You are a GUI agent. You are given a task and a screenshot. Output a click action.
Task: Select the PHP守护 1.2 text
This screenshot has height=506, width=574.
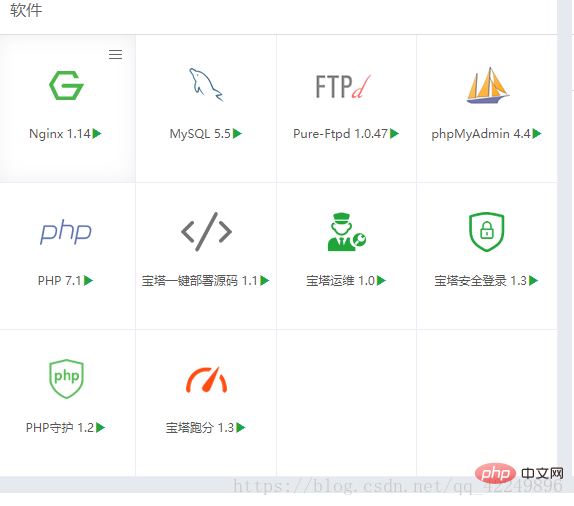(60, 428)
